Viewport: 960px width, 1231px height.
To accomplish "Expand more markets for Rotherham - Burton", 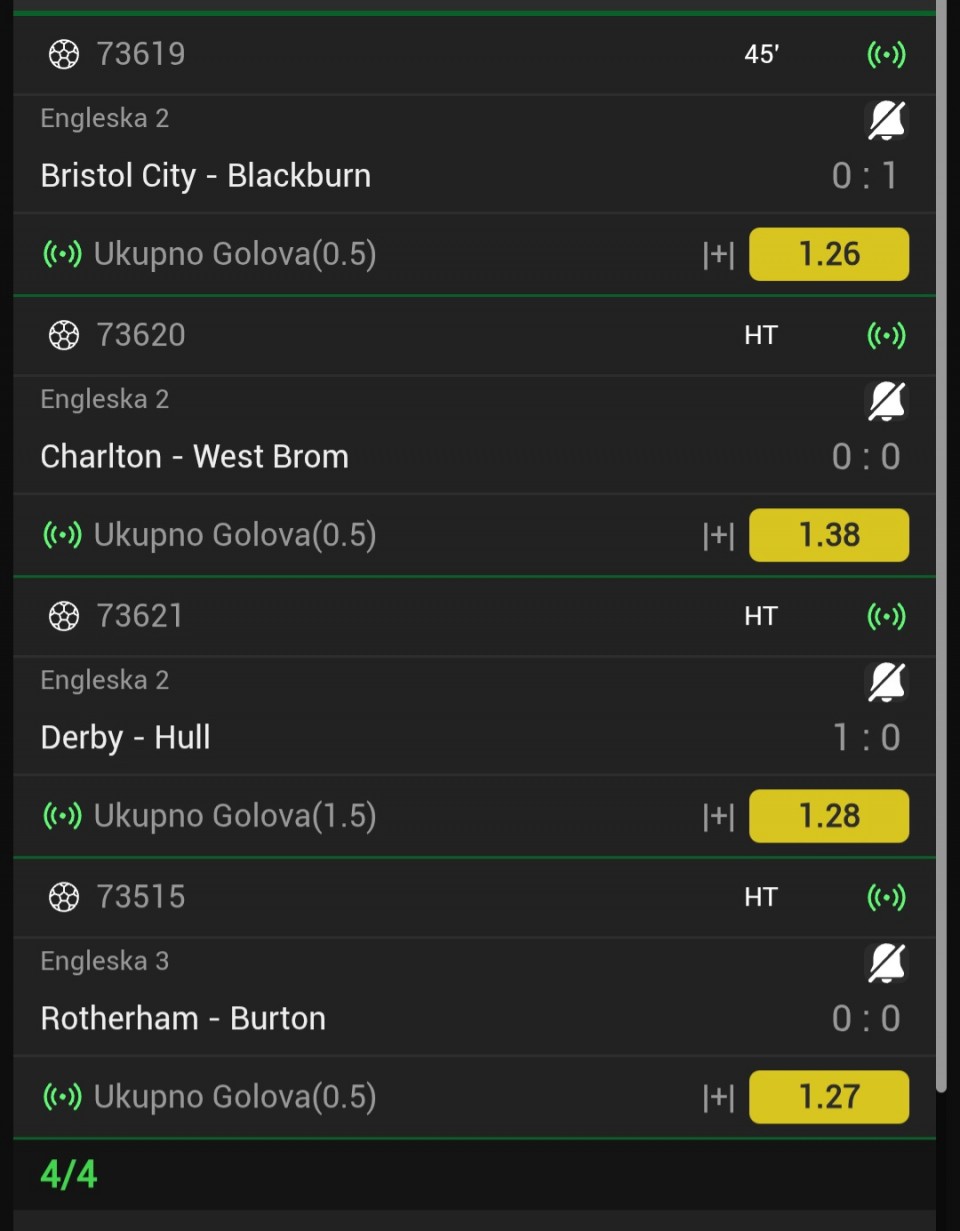I will (x=718, y=1098).
